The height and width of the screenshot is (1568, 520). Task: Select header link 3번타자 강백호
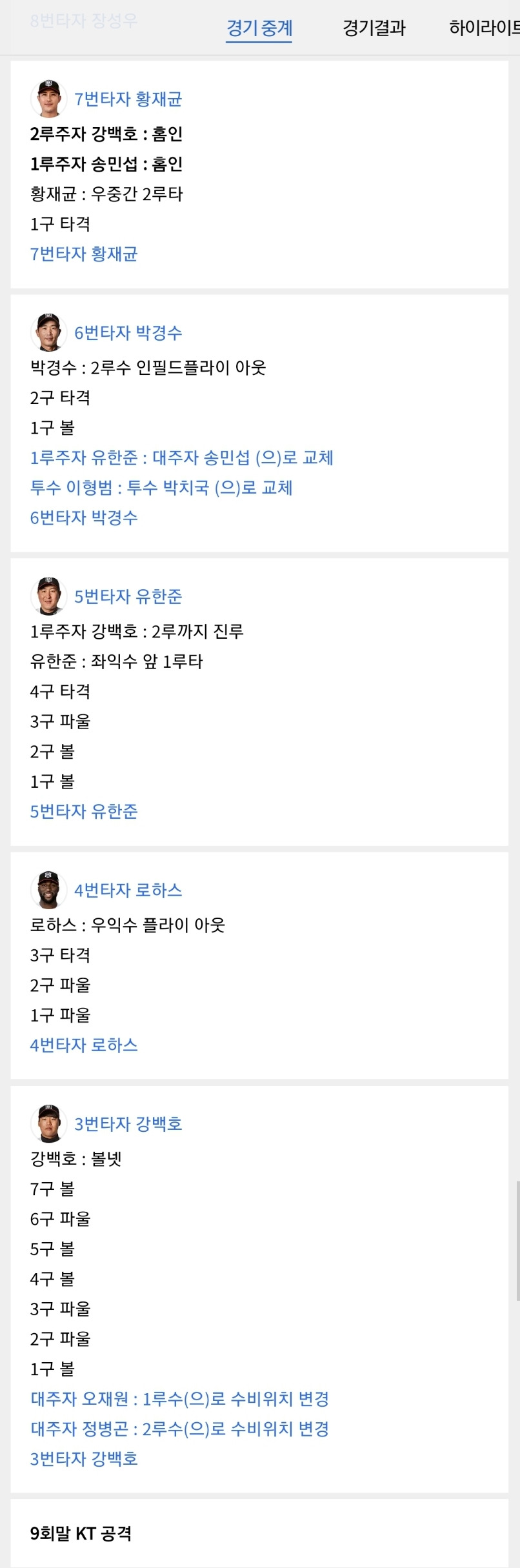(128, 1124)
